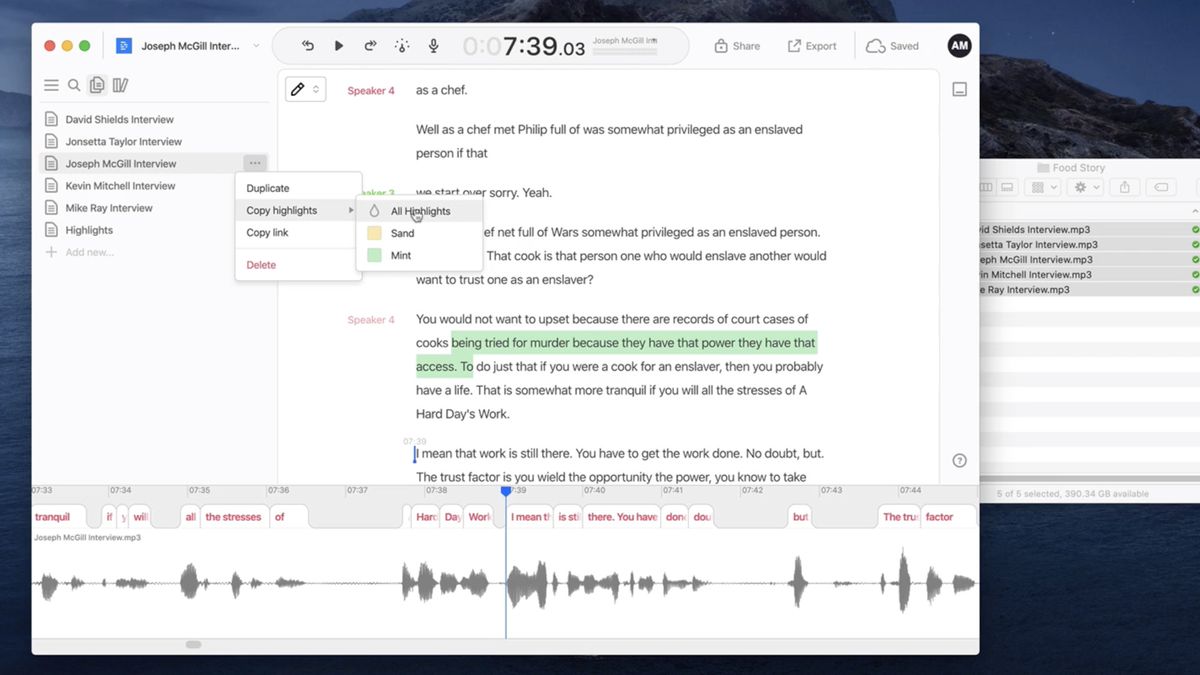This screenshot has height=675, width=1200.
Task: Choose Duplicate from the context menu
Action: (268, 187)
